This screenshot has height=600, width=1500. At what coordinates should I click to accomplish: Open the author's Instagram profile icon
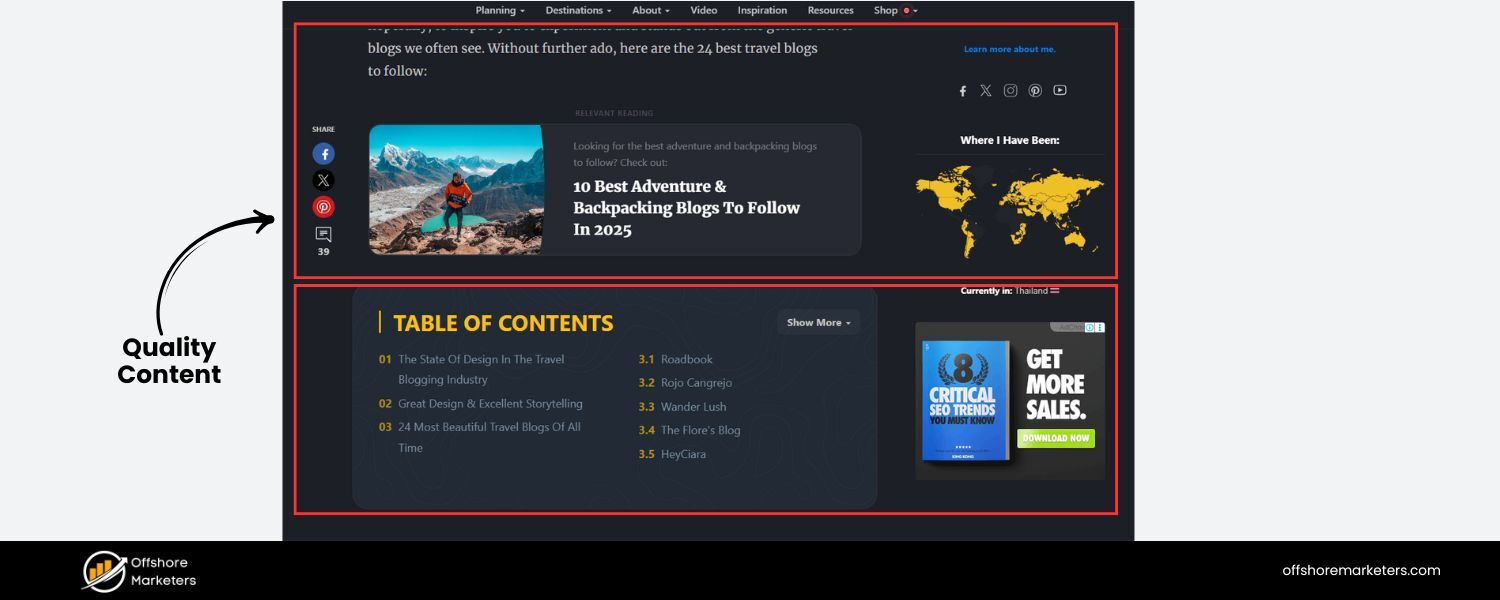[1010, 90]
